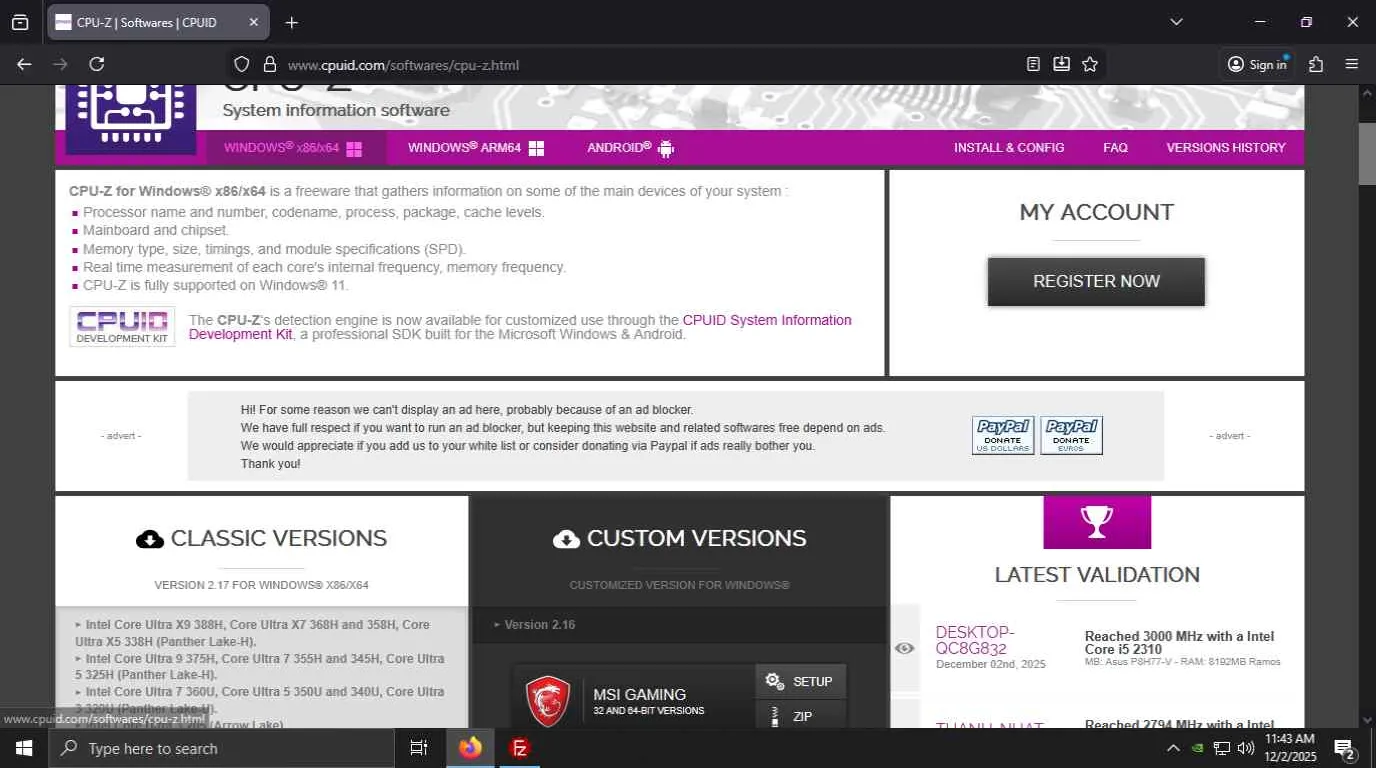Open Firefox's recent tabs list icon
This screenshot has height=768, width=1376.
[20, 22]
